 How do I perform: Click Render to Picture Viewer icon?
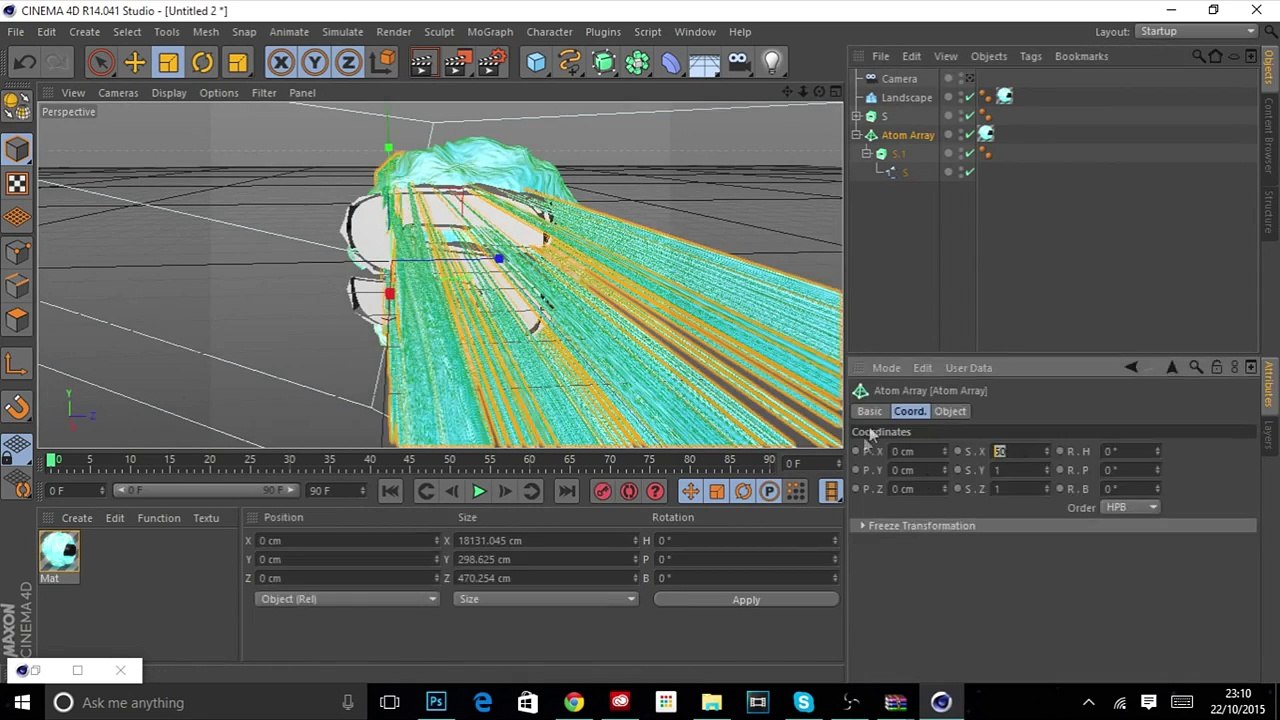point(456,63)
